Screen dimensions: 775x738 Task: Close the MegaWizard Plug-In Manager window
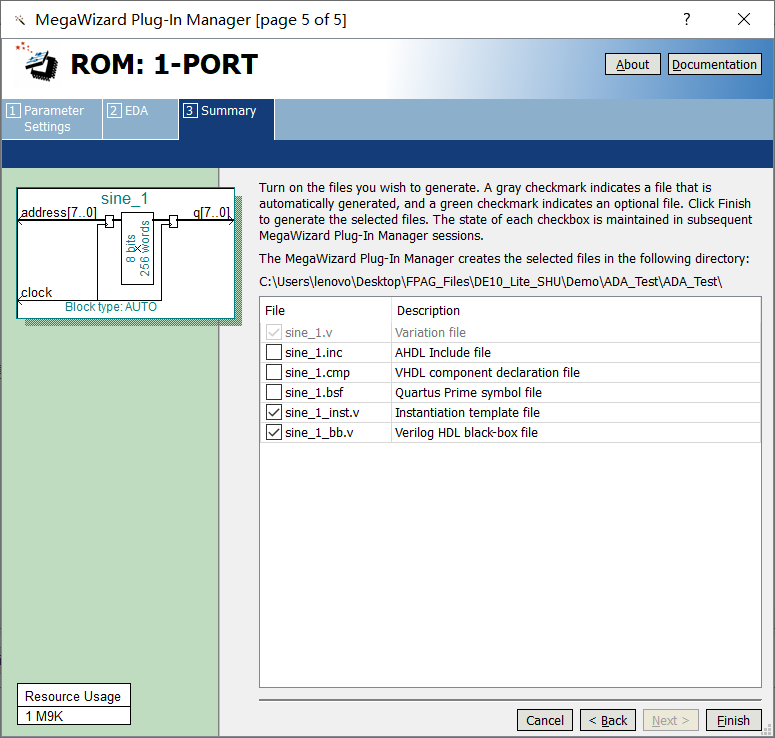[x=743, y=19]
